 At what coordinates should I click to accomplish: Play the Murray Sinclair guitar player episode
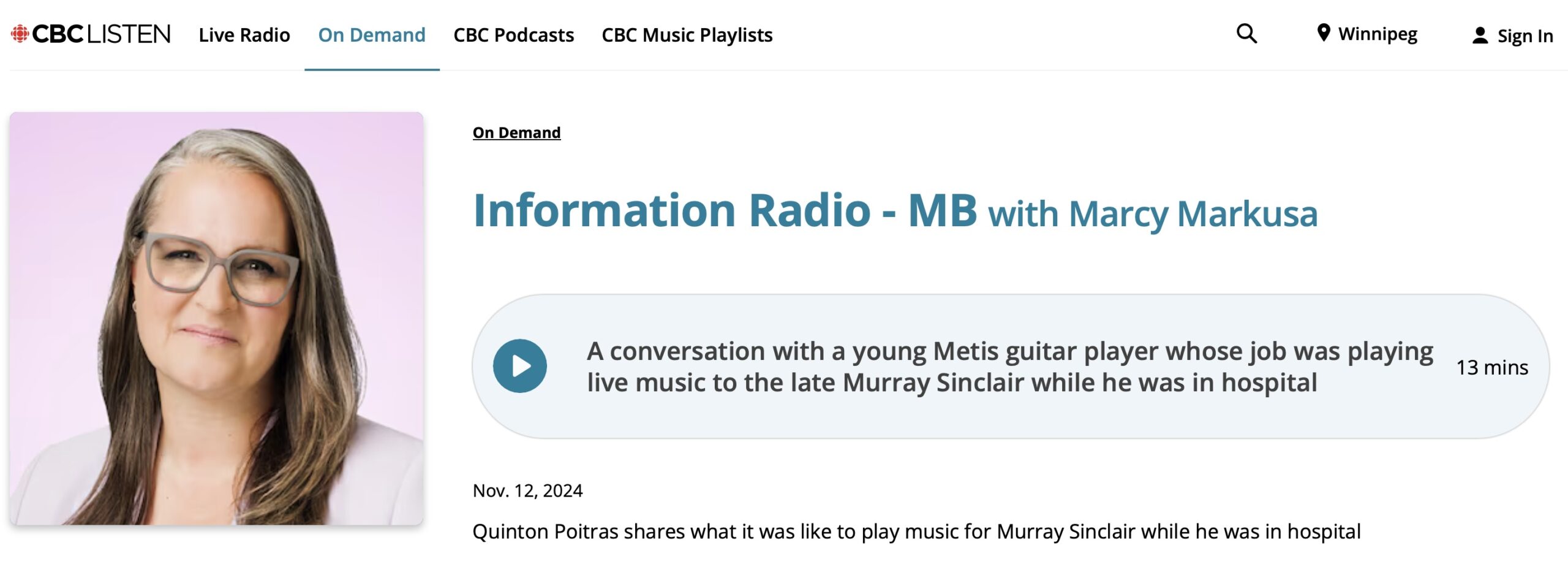click(519, 366)
